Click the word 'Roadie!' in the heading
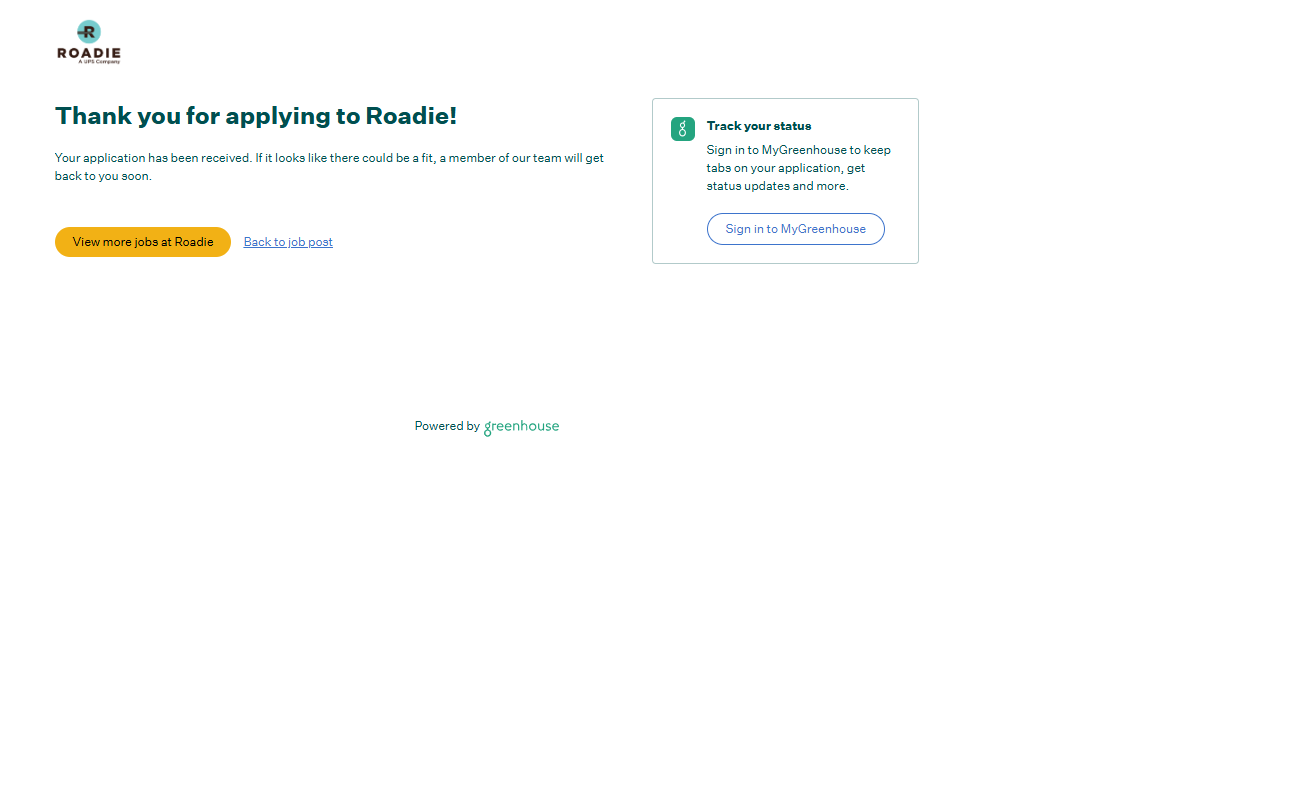This screenshot has width=1297, height=785. click(411, 116)
